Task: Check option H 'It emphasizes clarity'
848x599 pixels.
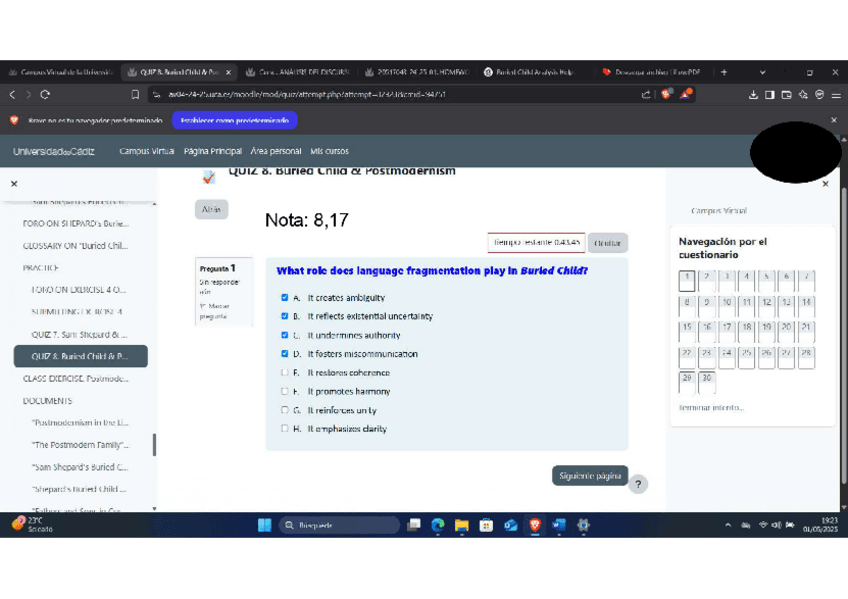Action: coord(285,429)
